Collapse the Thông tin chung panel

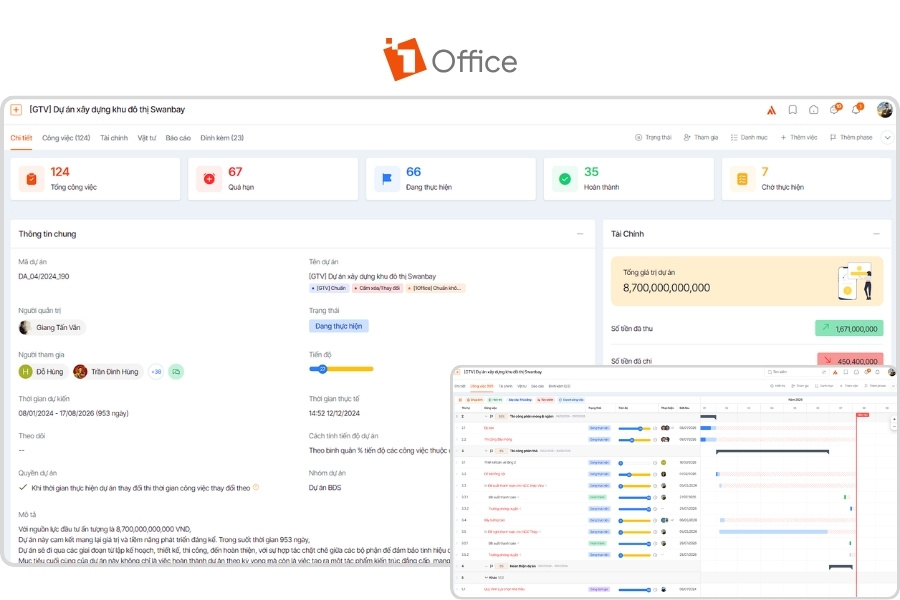(580, 234)
